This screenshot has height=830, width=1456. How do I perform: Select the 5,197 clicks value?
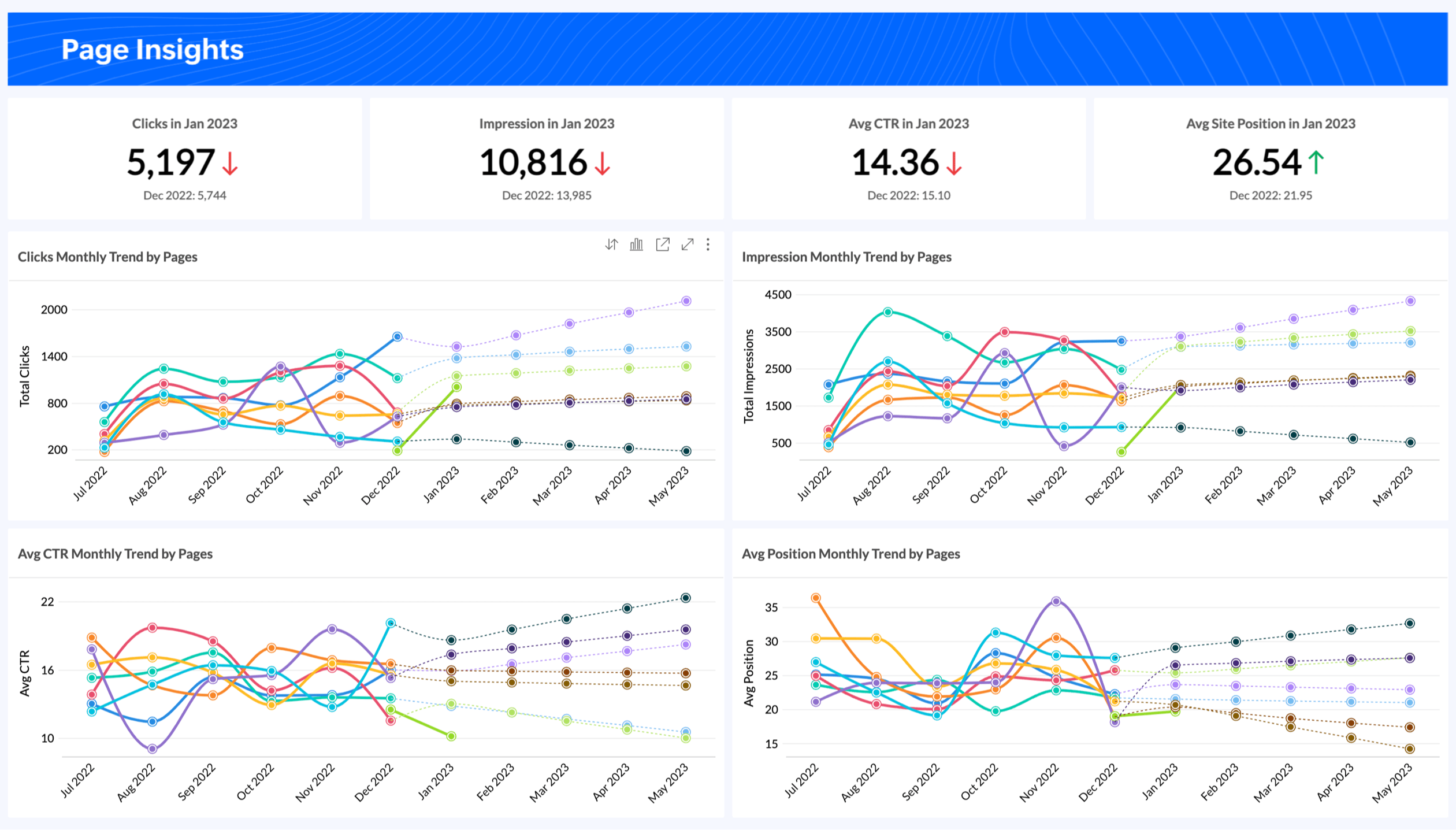click(x=171, y=162)
